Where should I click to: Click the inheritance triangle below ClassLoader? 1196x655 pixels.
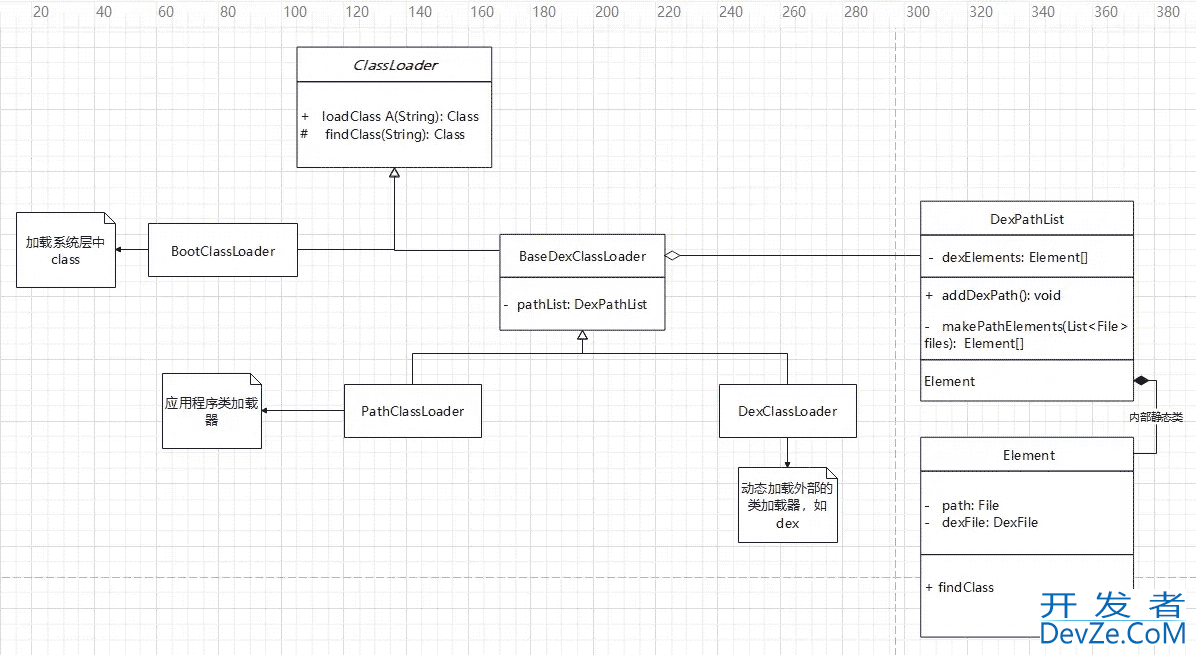click(394, 173)
